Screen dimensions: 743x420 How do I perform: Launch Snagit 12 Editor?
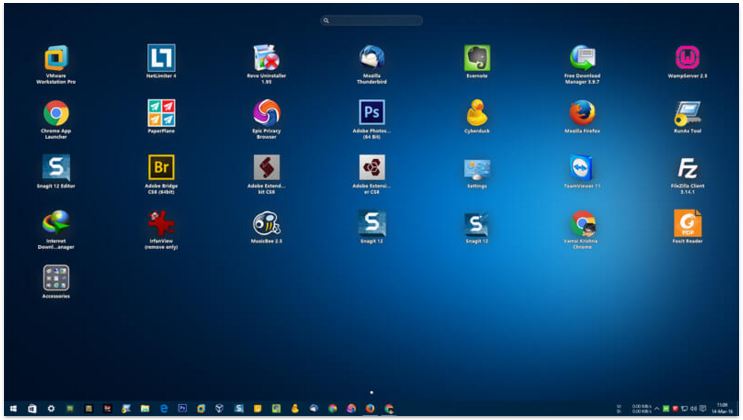click(x=56, y=167)
